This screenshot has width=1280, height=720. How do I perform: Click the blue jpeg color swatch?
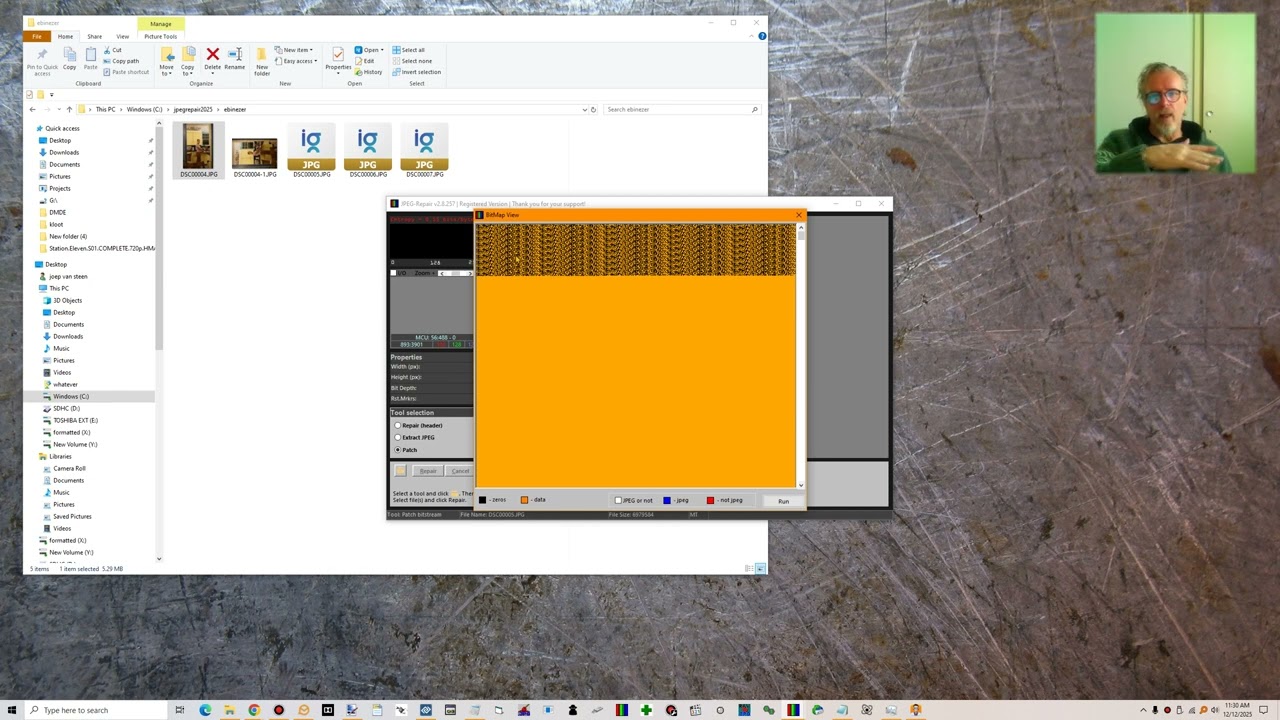click(x=667, y=500)
